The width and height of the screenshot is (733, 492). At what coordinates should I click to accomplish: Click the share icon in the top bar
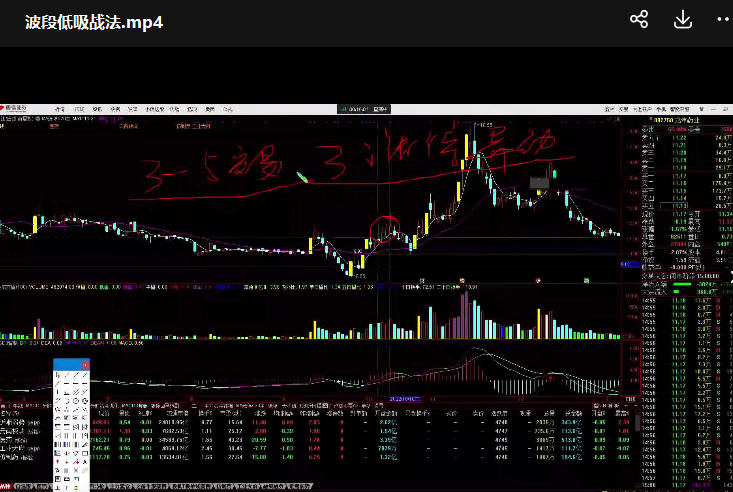[639, 20]
